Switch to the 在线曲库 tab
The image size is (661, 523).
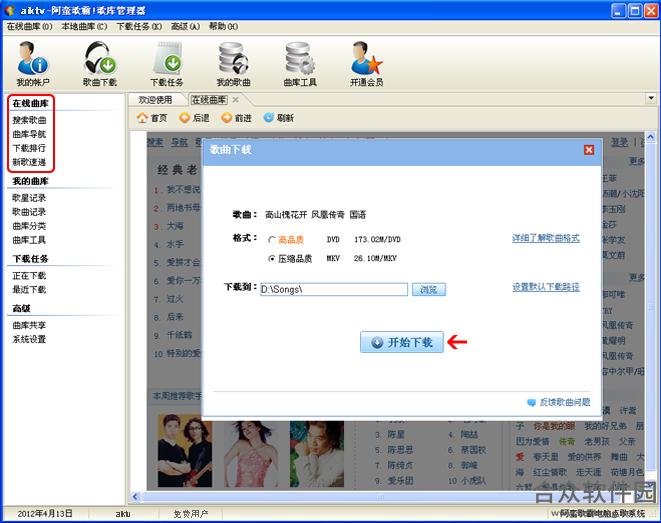[x=209, y=100]
